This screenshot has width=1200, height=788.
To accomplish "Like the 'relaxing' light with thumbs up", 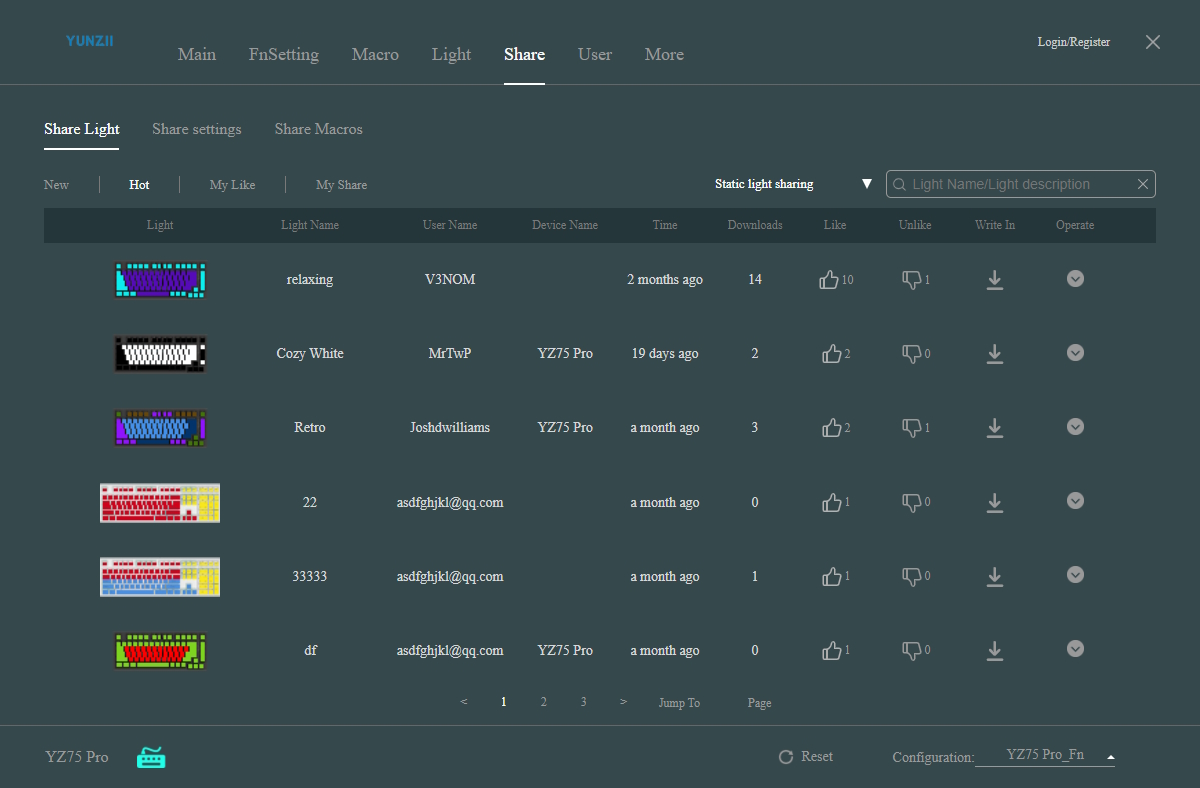I will (x=829, y=280).
